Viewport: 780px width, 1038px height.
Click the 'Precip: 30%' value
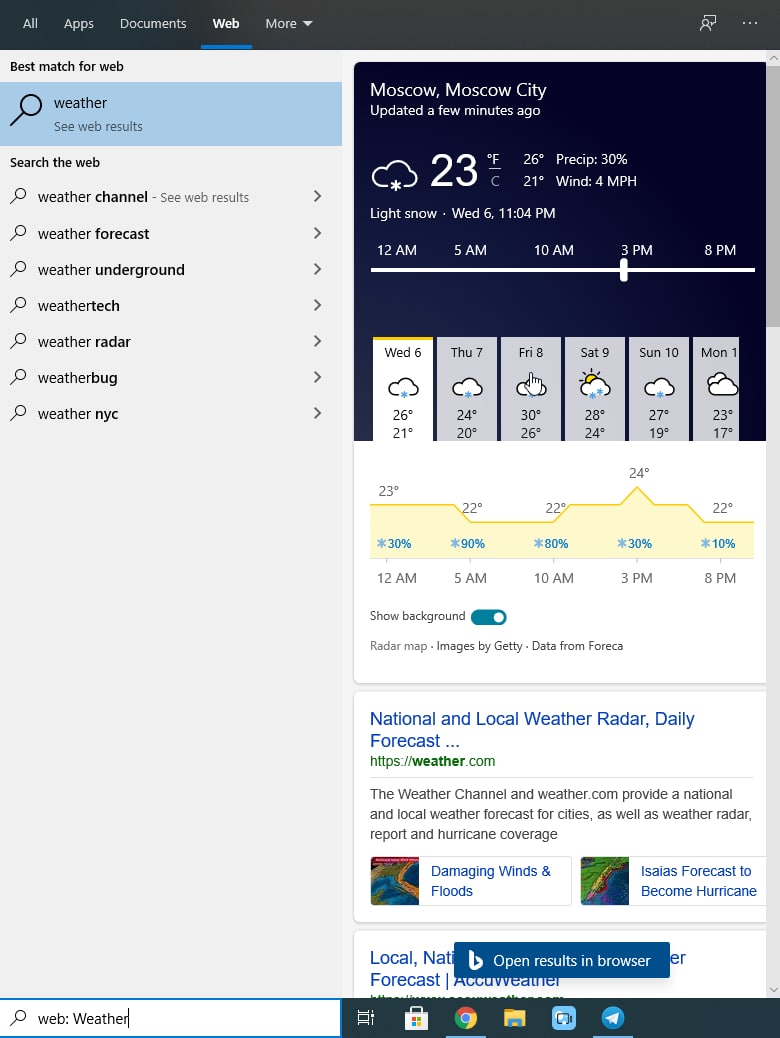tap(591, 160)
